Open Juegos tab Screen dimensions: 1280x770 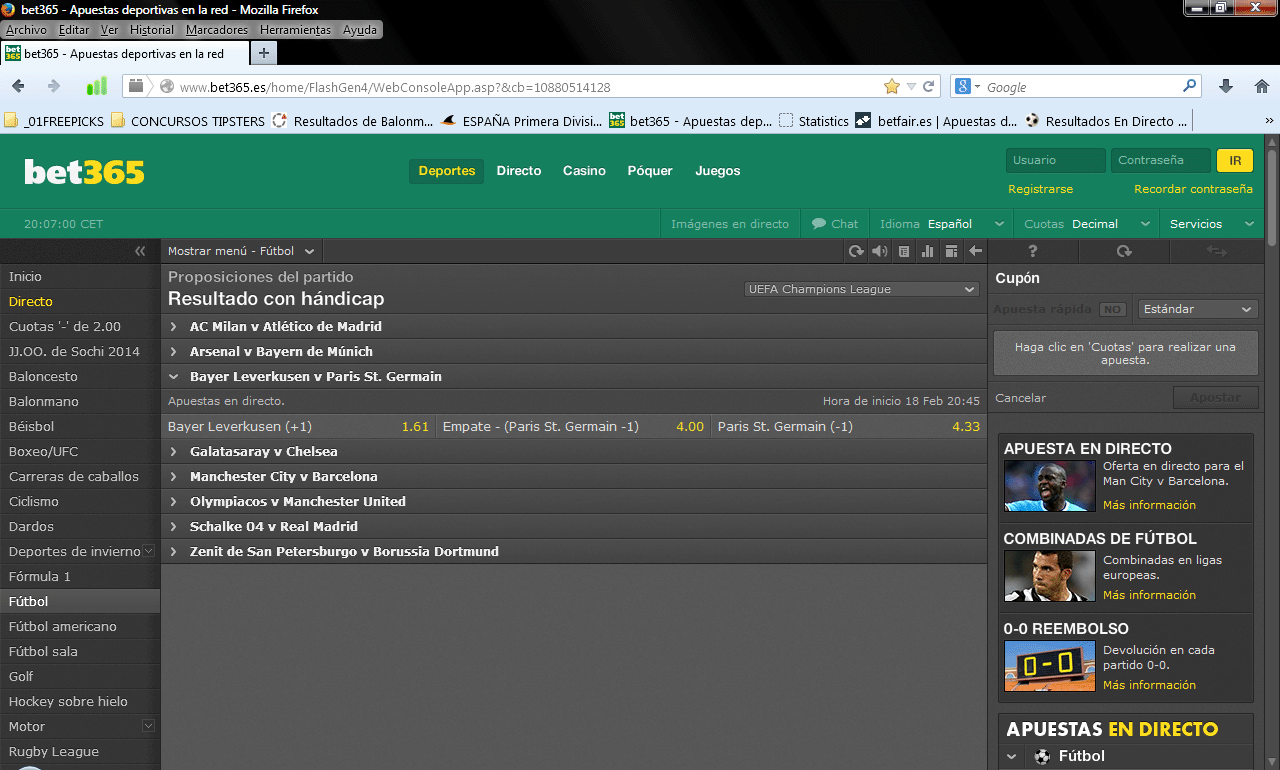[718, 171]
